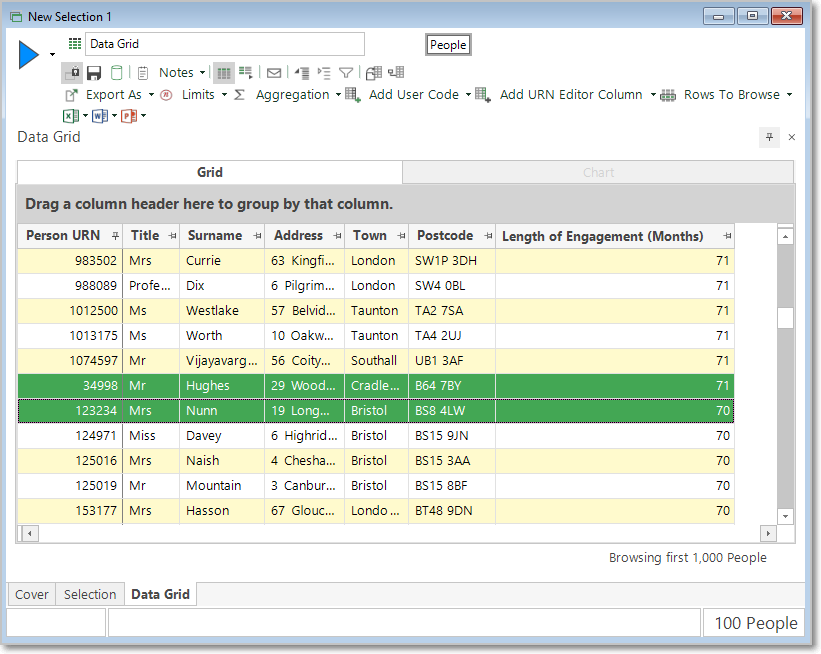
Task: Open the Excel export dropdown arrow
Action: click(x=85, y=116)
